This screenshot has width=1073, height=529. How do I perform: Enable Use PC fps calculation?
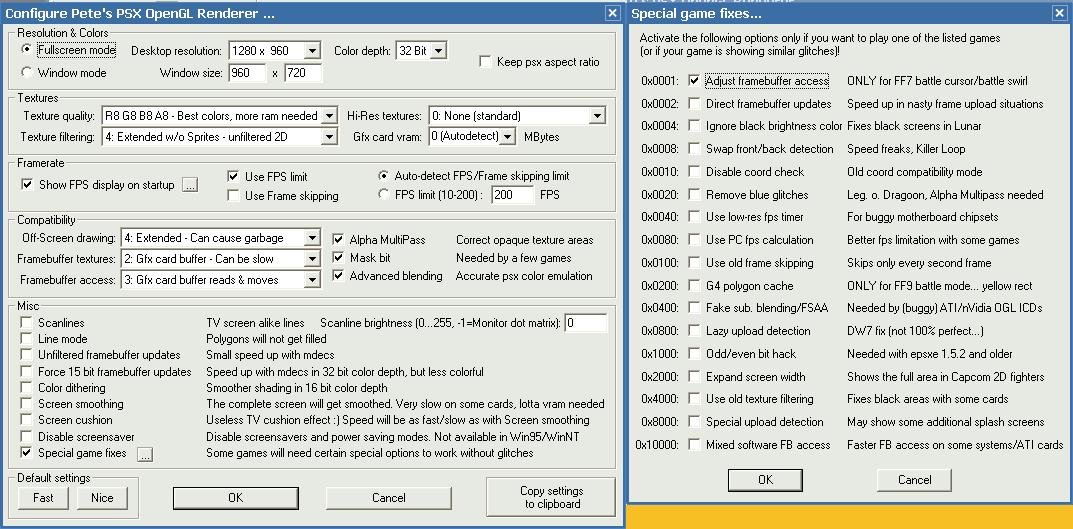[x=694, y=240]
